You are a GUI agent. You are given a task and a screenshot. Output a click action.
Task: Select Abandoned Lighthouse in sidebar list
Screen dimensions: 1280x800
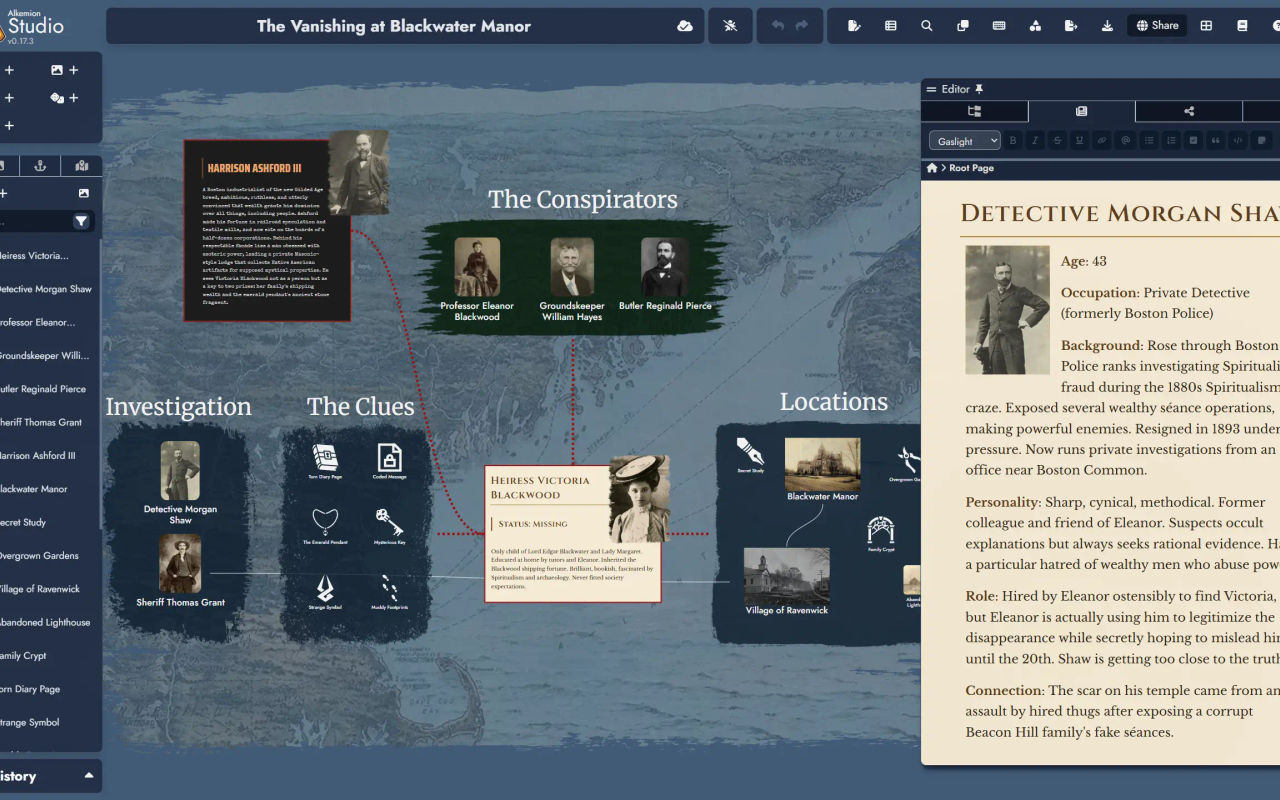pyautogui.click(x=44, y=622)
